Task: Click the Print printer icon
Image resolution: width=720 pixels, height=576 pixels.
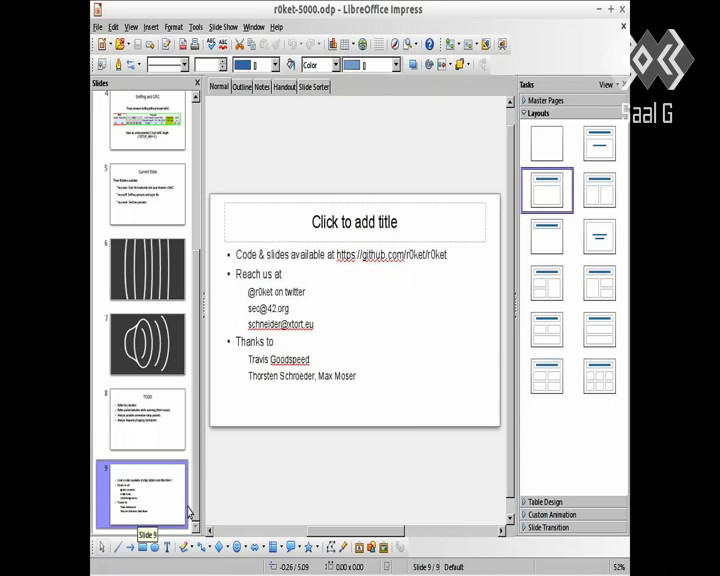Action: 195,44
